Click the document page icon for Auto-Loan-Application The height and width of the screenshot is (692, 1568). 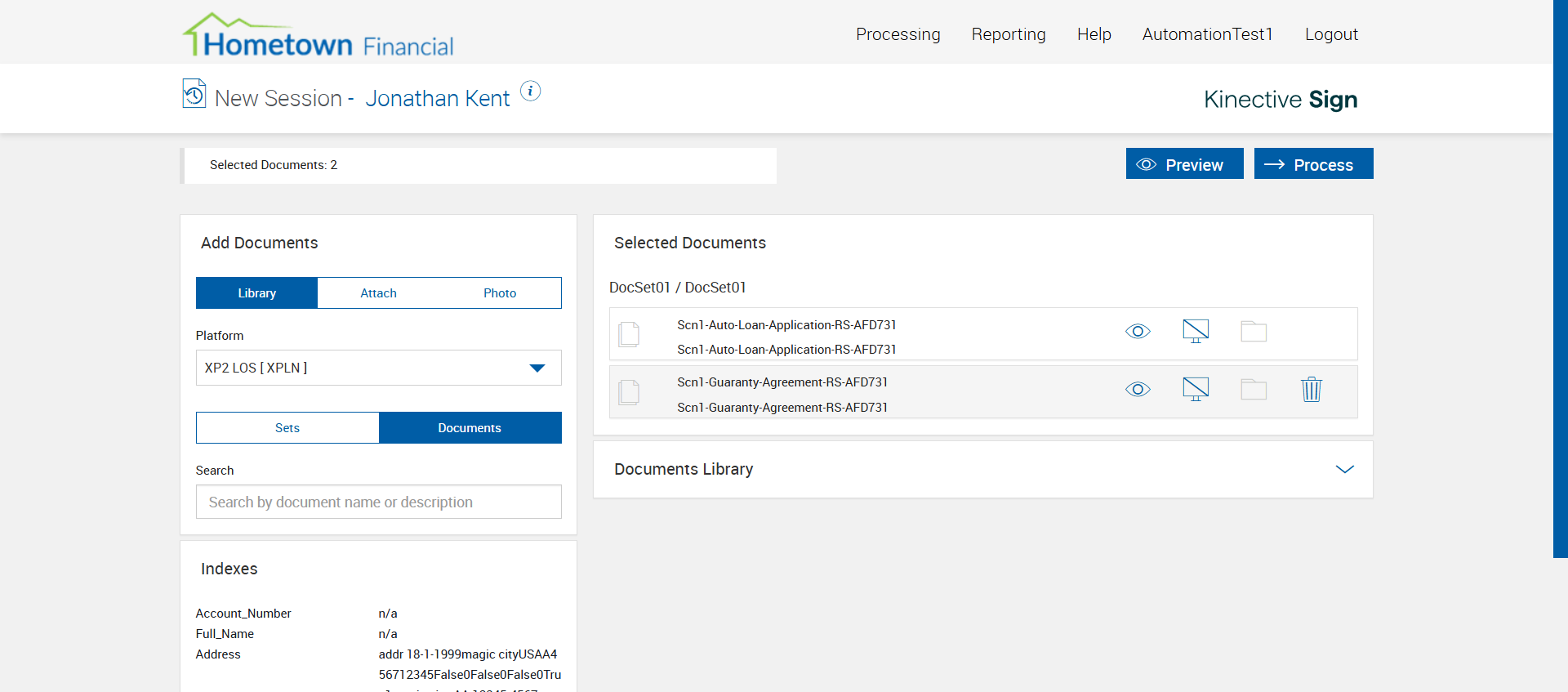pos(629,334)
